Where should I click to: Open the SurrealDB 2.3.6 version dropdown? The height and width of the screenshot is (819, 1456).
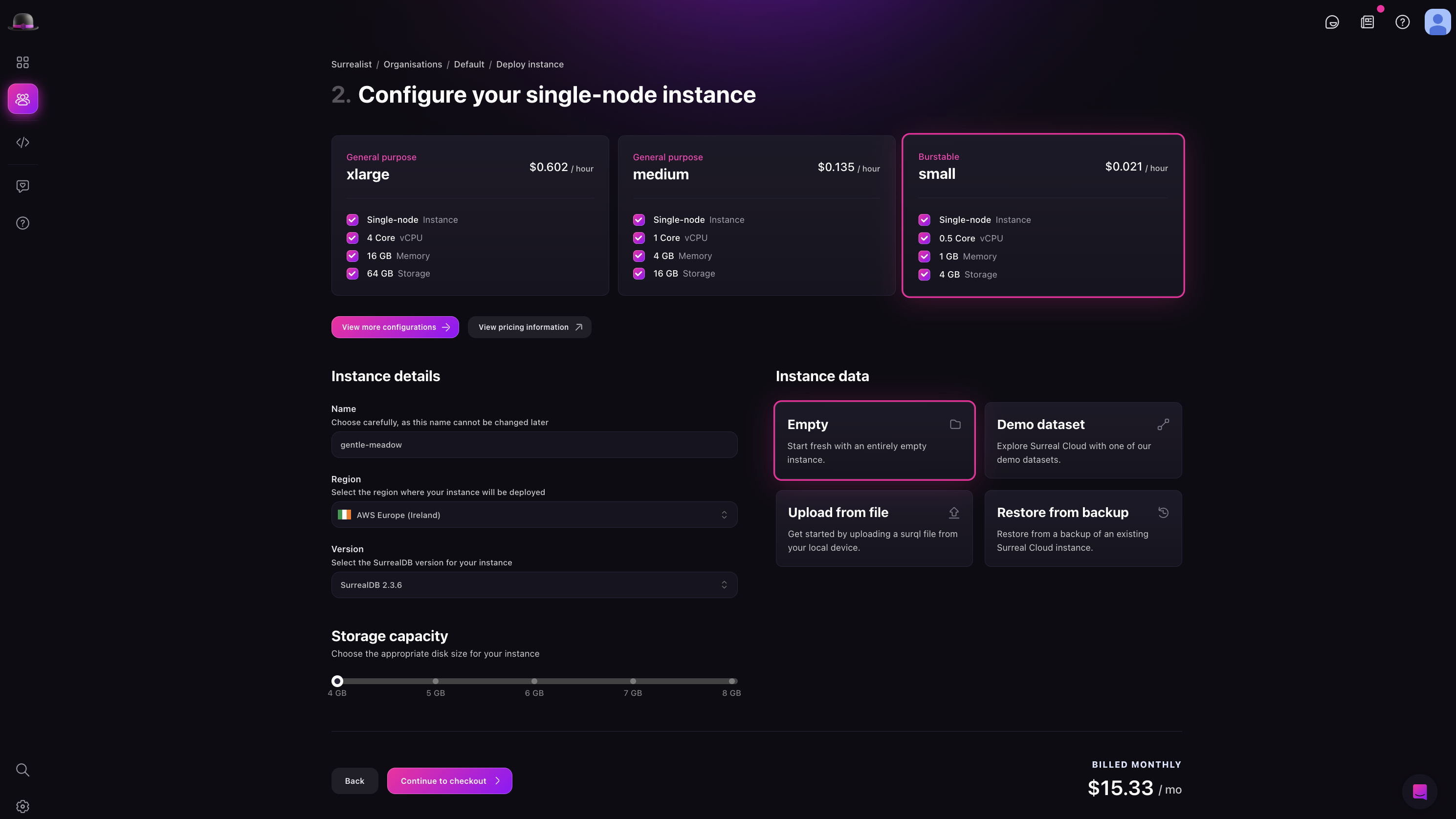point(534,584)
